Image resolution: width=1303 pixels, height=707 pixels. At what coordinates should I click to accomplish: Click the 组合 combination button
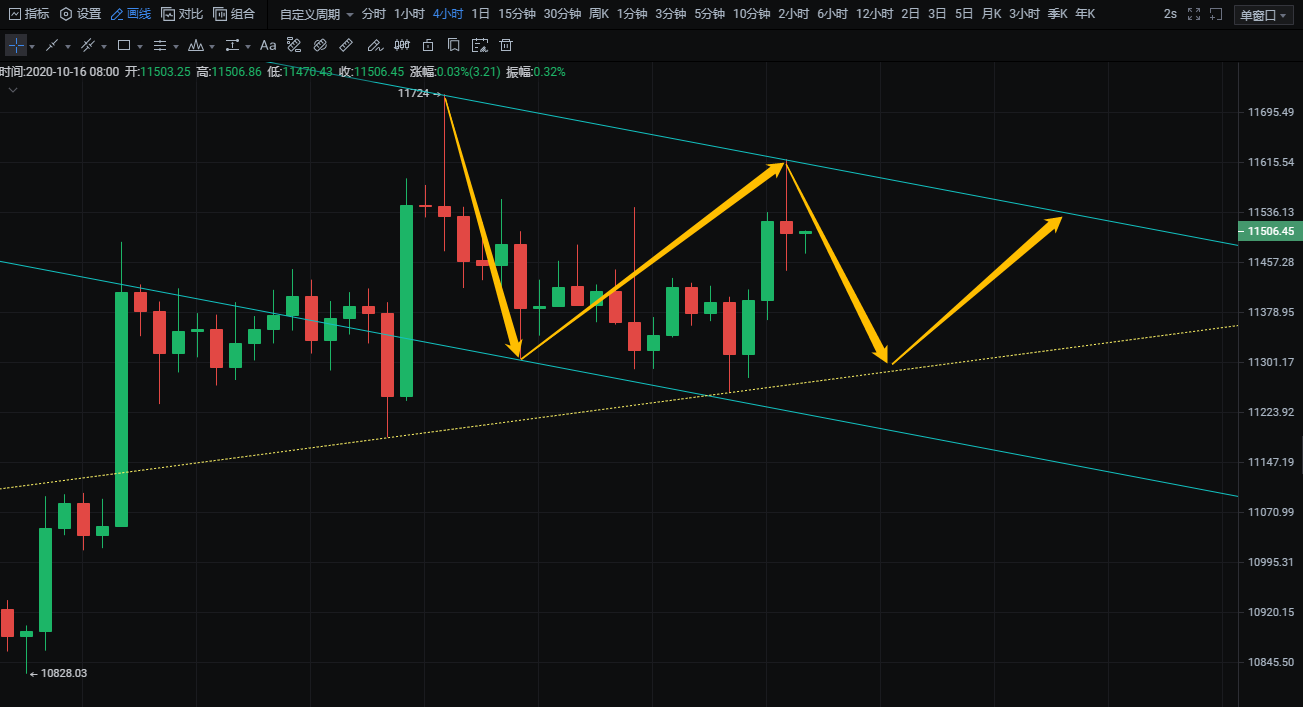pyautogui.click(x=234, y=14)
